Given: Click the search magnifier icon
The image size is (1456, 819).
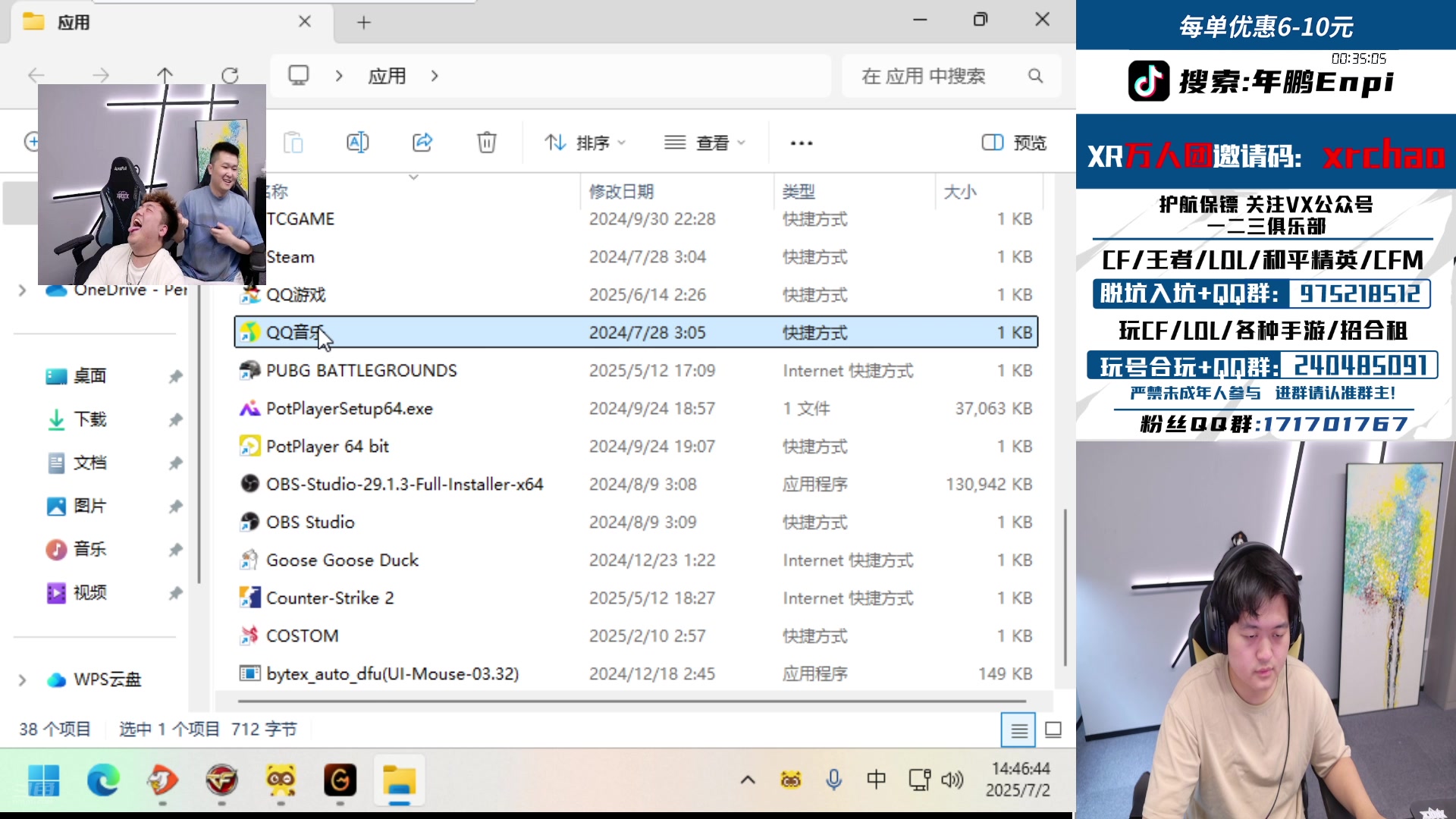Looking at the screenshot, I should click(1035, 76).
